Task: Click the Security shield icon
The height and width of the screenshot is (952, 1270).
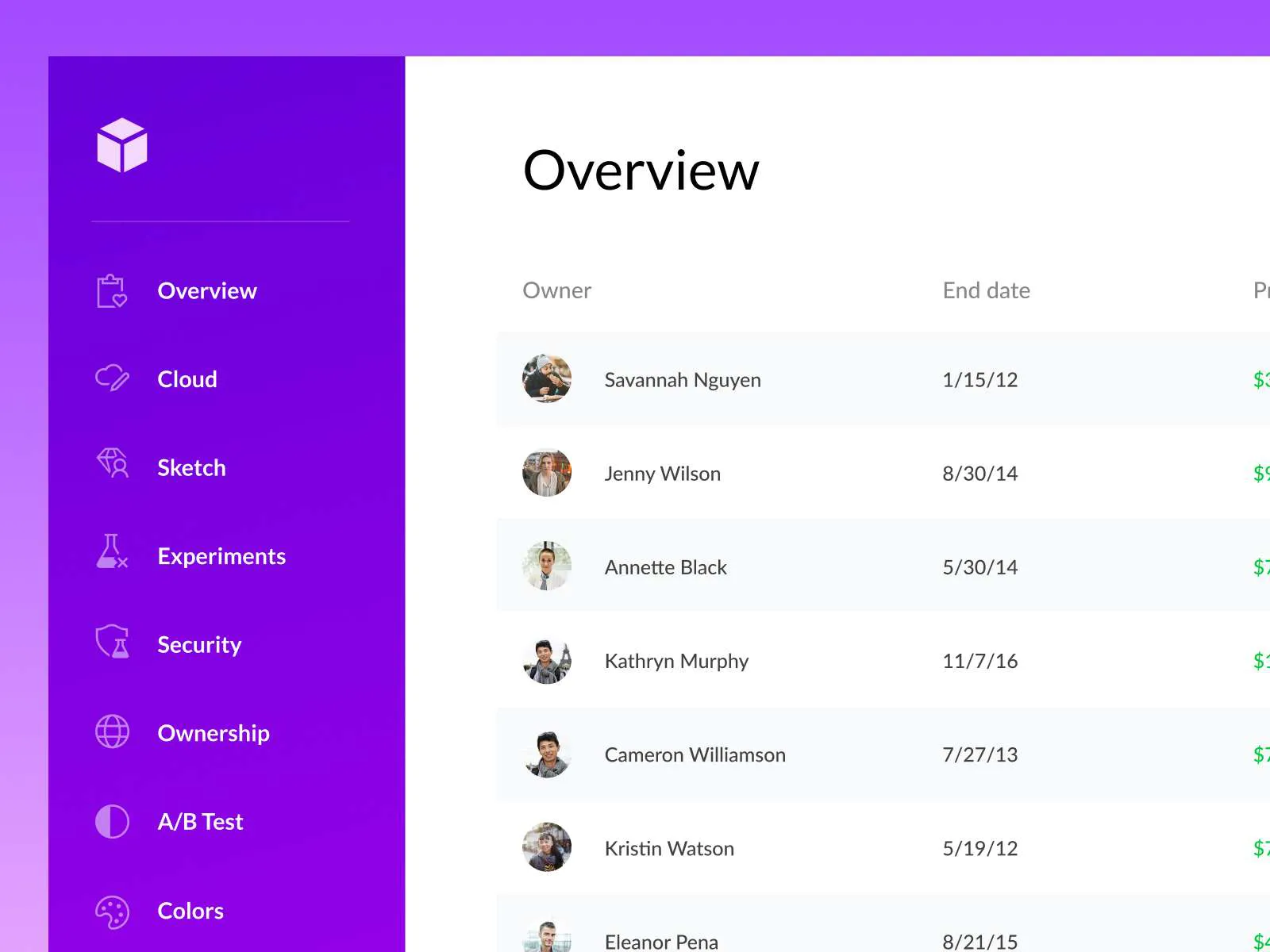Action: [x=111, y=644]
